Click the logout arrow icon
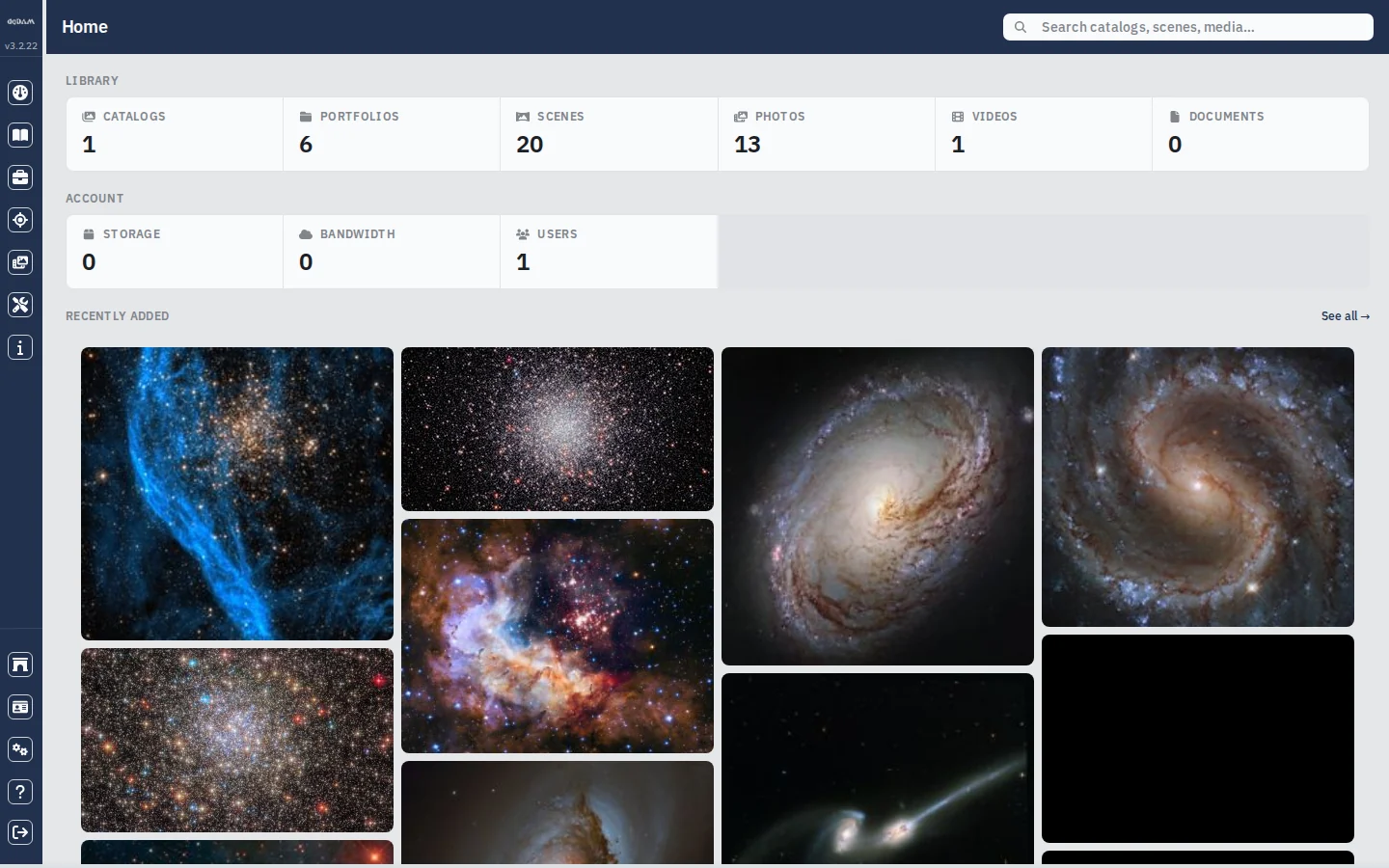1389x868 pixels. click(x=20, y=832)
